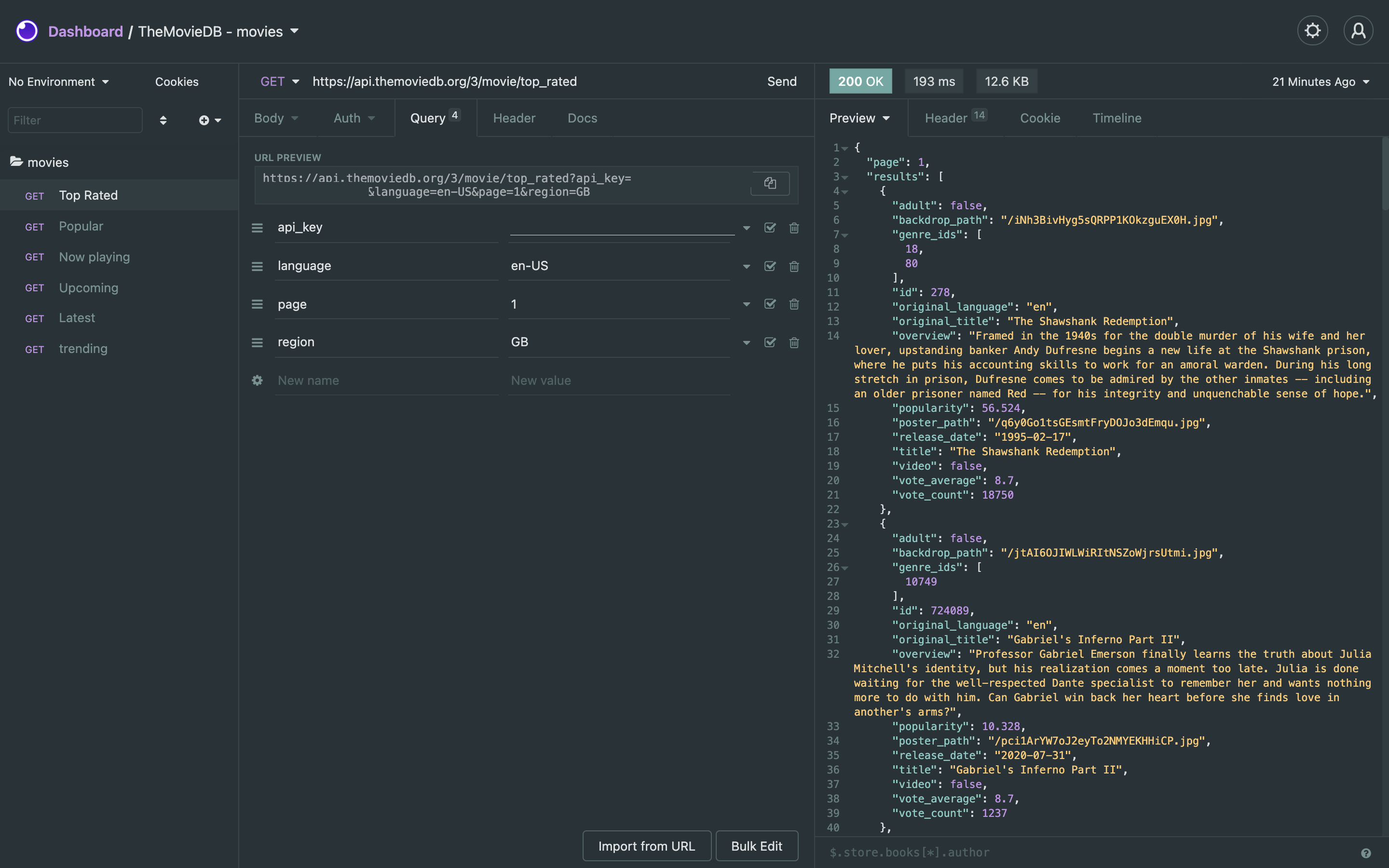Click Import from URL
The height and width of the screenshot is (868, 1389).
pos(646,846)
